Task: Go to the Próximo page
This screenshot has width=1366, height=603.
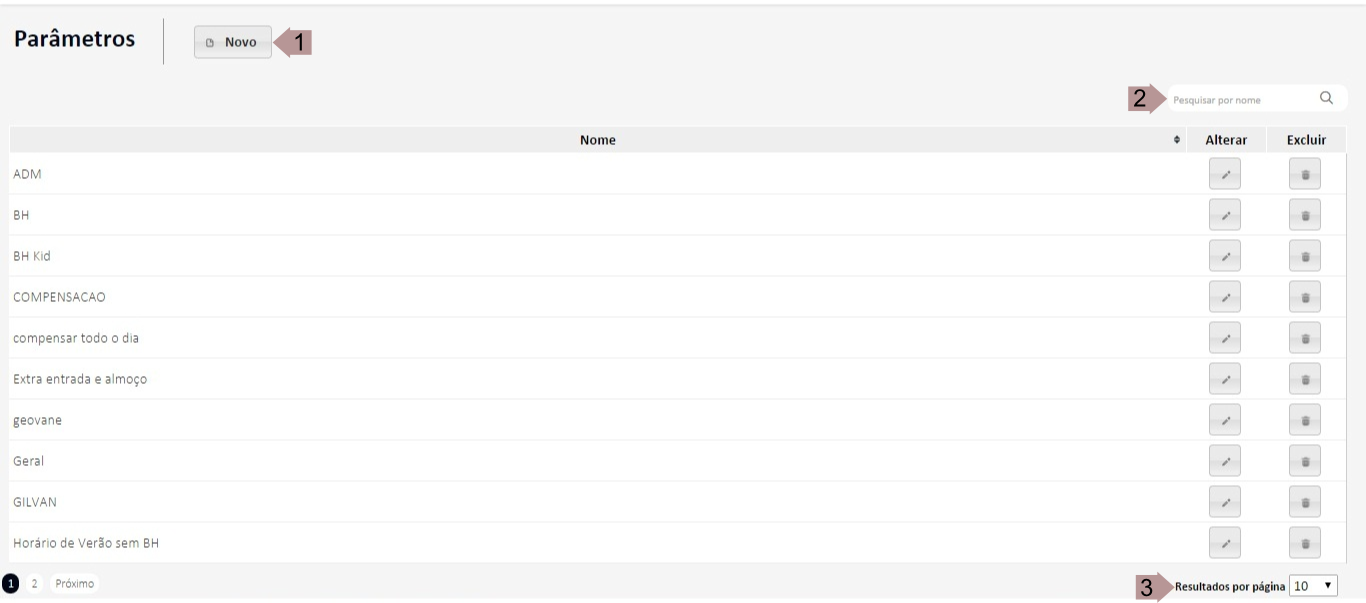Action: click(74, 584)
